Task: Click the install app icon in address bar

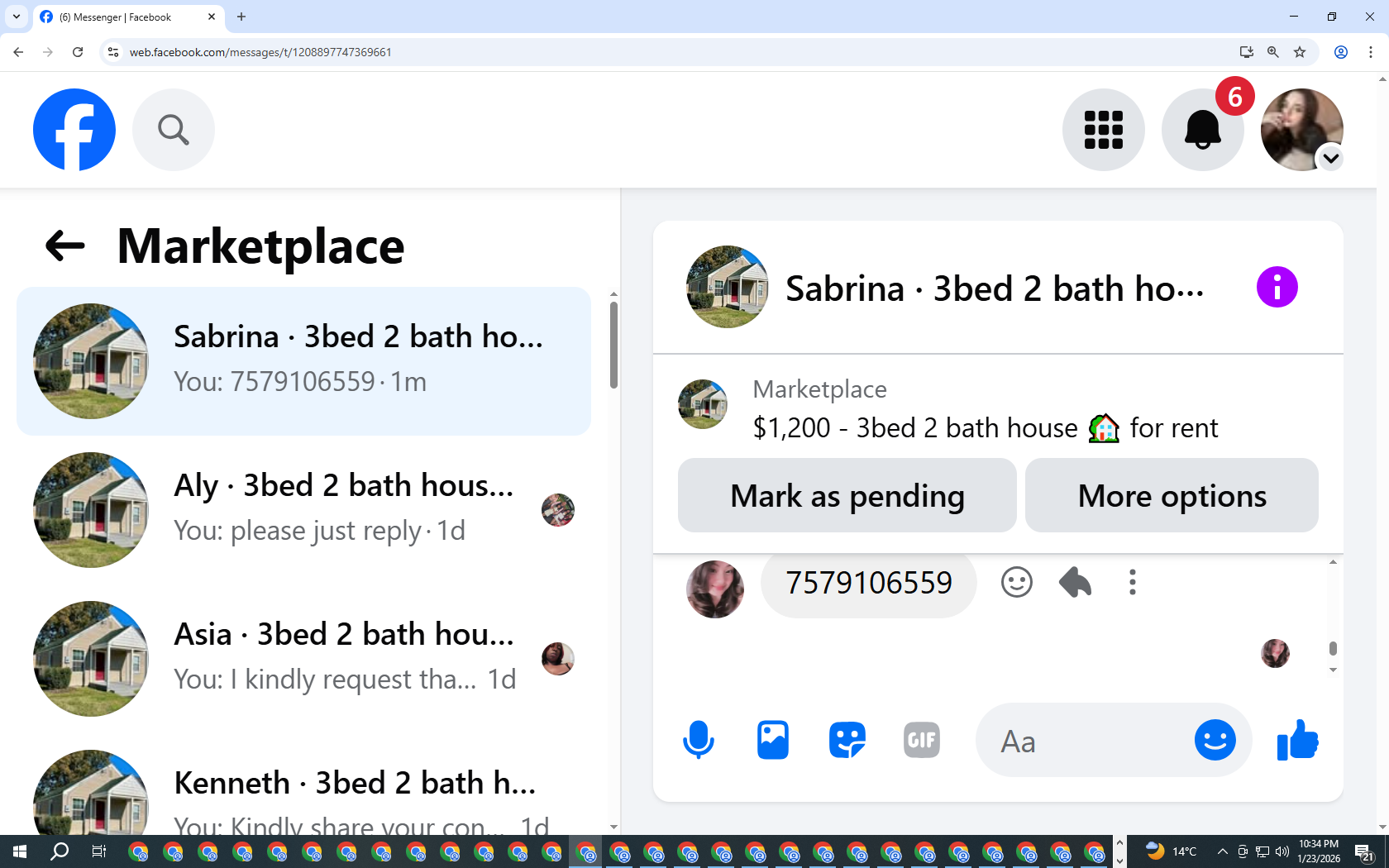Action: coord(1247,52)
